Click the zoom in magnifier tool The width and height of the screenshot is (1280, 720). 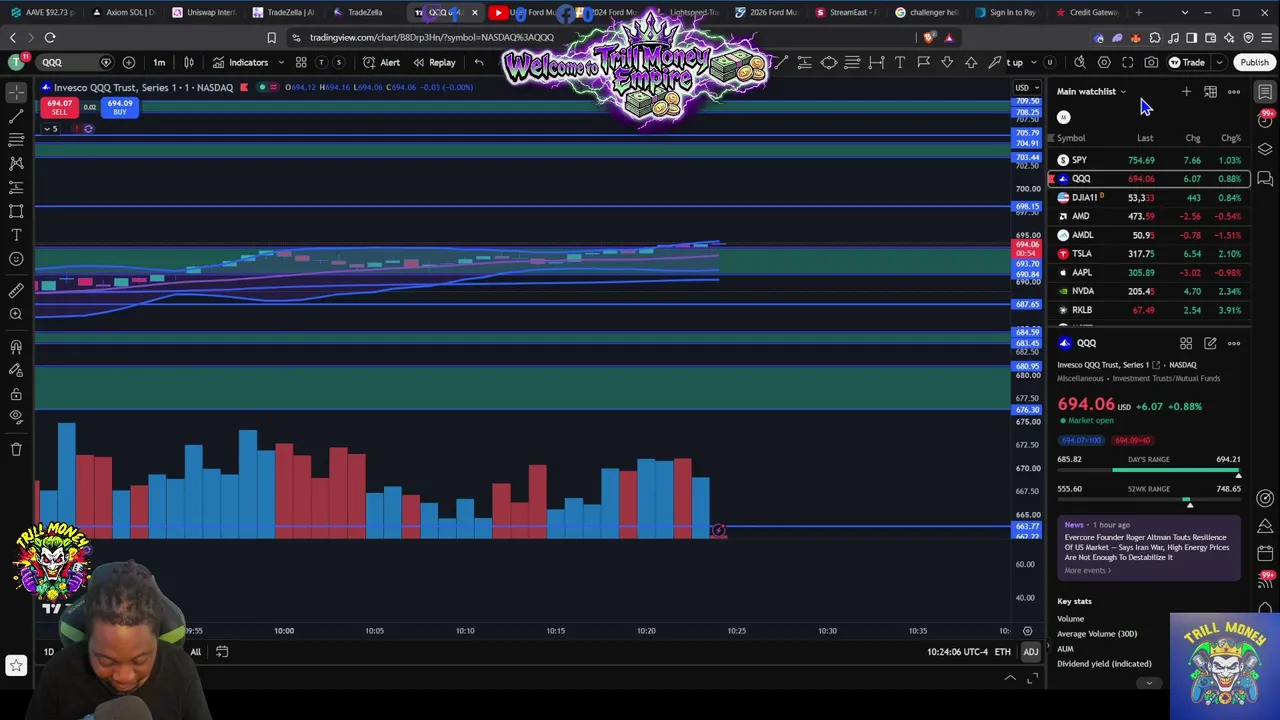[16, 314]
